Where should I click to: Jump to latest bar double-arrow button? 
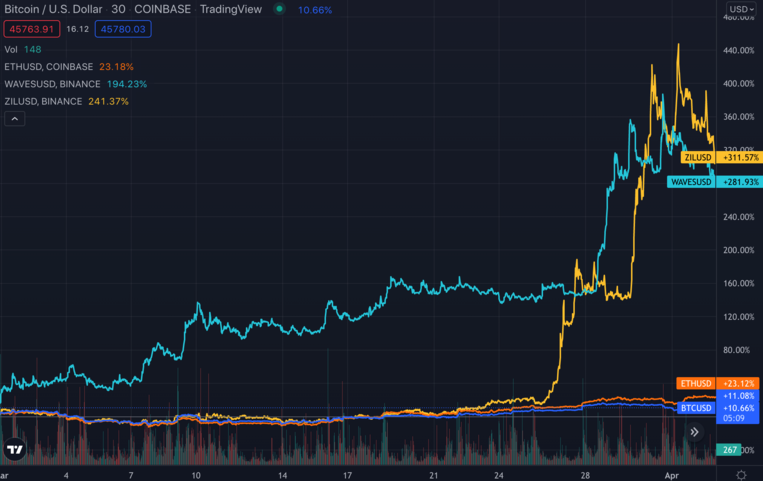click(x=694, y=432)
